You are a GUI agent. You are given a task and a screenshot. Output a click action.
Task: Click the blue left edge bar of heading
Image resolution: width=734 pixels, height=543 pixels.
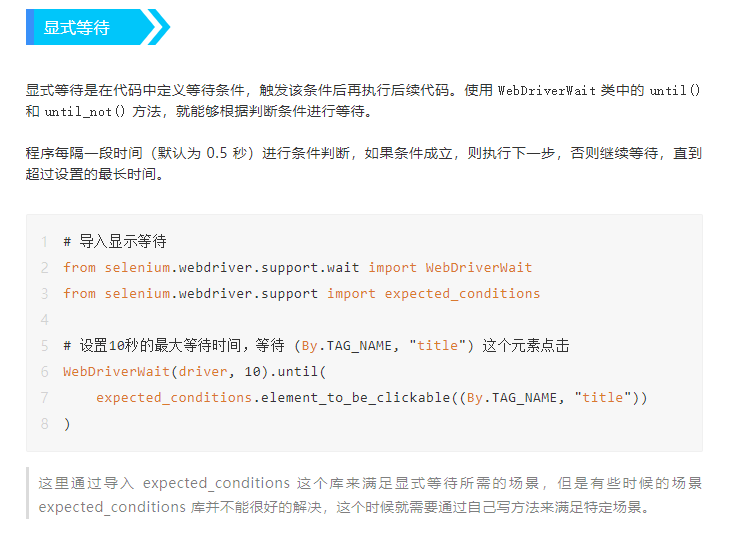tap(30, 27)
